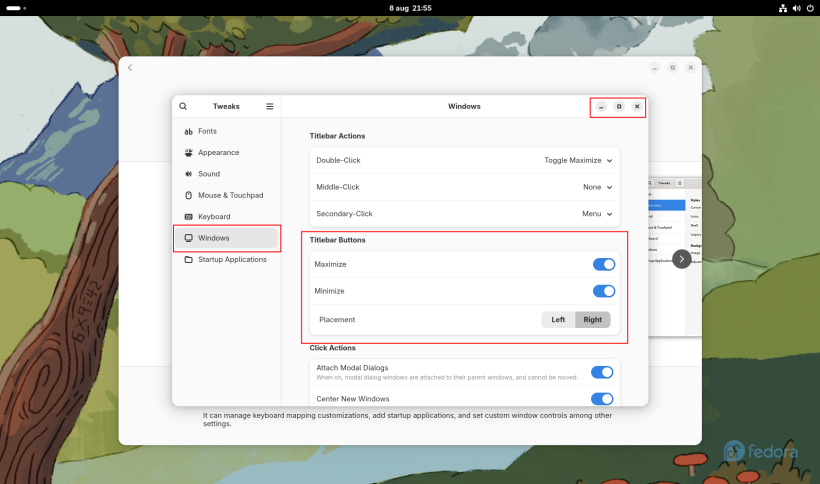This screenshot has width=820, height=484.
Task: Open search in Tweaks sidebar
Action: (x=183, y=106)
